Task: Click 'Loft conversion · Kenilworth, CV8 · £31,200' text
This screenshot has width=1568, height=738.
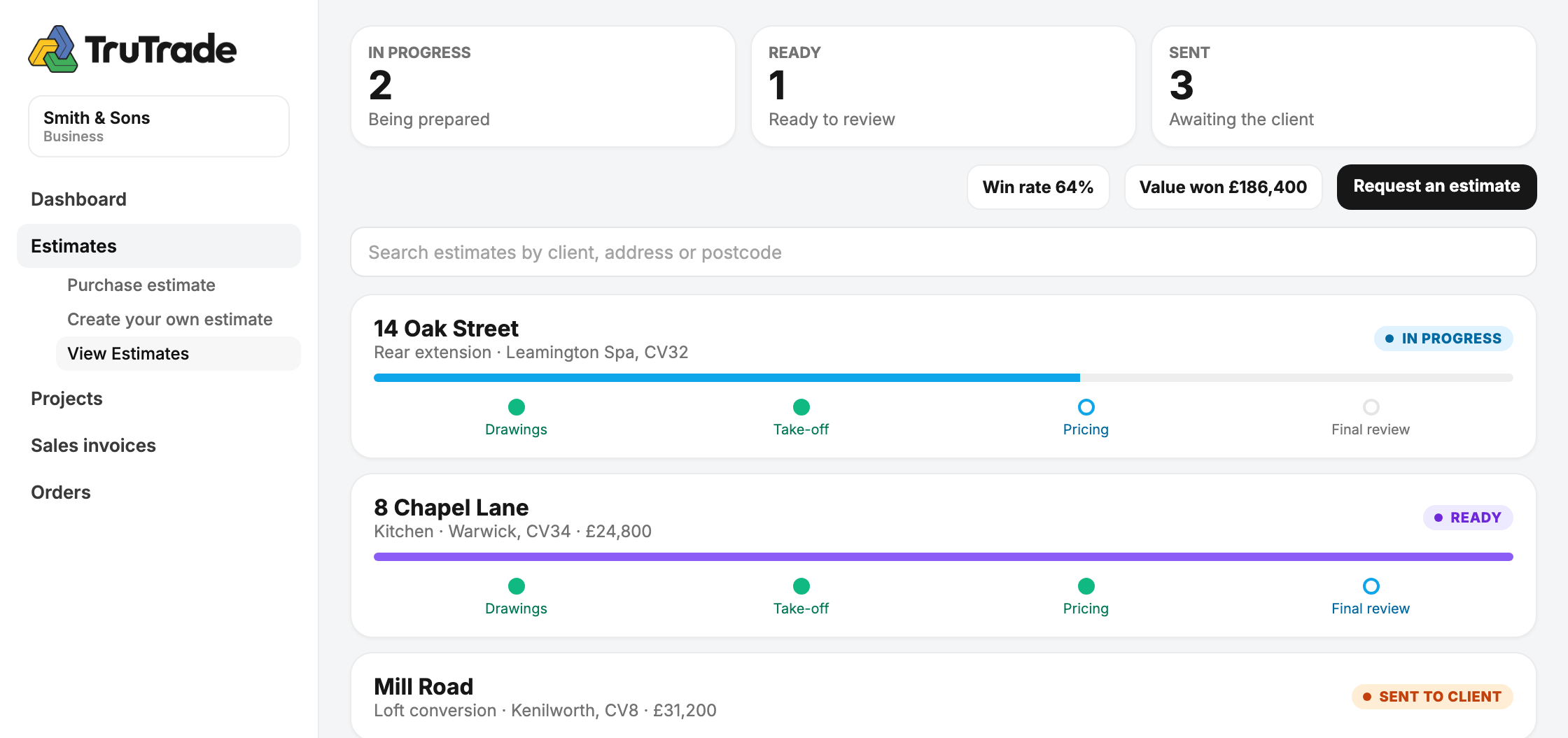Action: [x=545, y=711]
